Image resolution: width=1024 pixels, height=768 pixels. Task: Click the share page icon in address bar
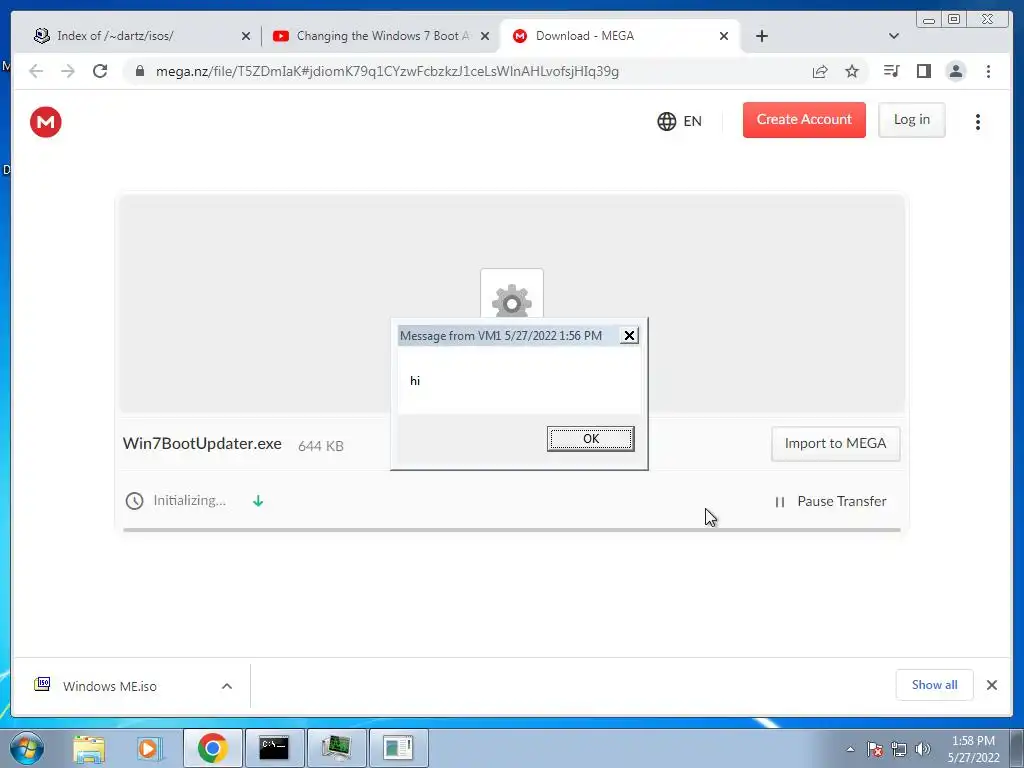coord(820,71)
